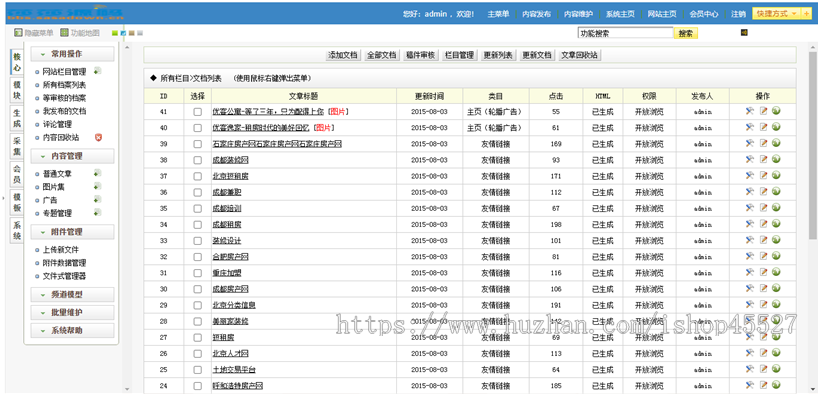Preview article ID 24 via the globe icon
This screenshot has height=396, width=820.
[776, 385]
